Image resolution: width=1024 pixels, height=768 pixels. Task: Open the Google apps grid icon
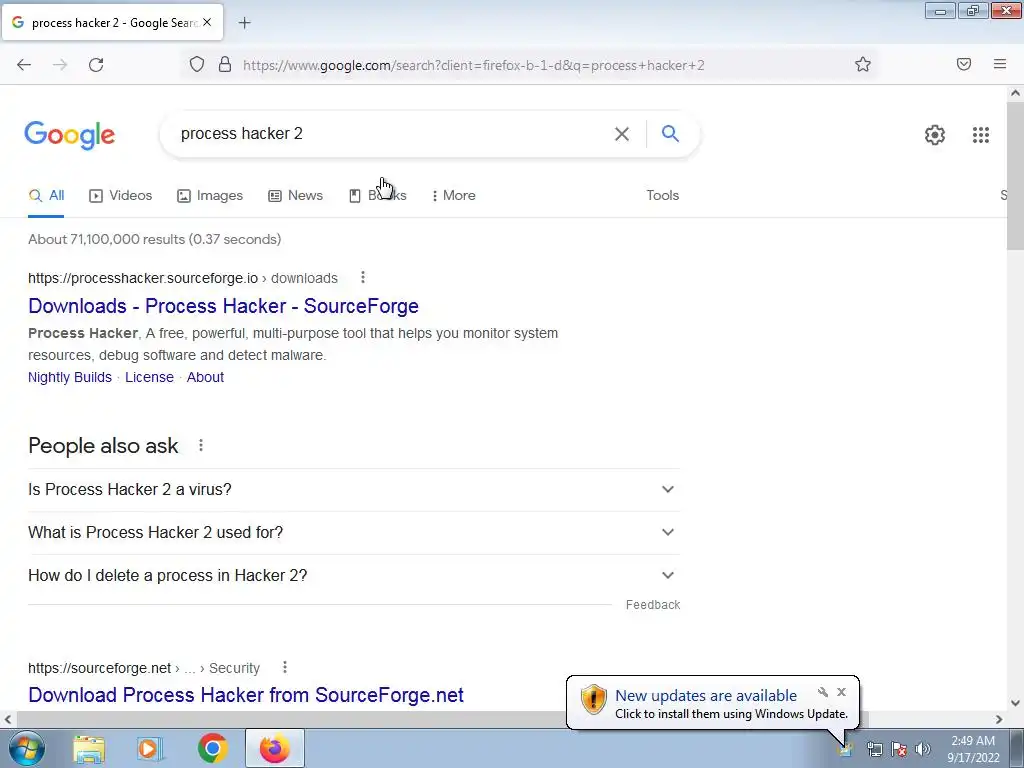tap(980, 135)
